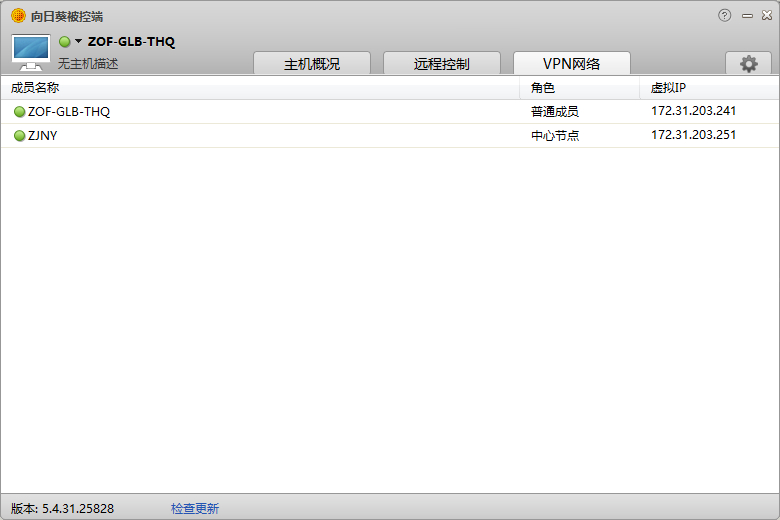This screenshot has height=520, width=780.
Task: Click green status icon of ZOF-GLB-THQ member row
Action: (x=19, y=112)
